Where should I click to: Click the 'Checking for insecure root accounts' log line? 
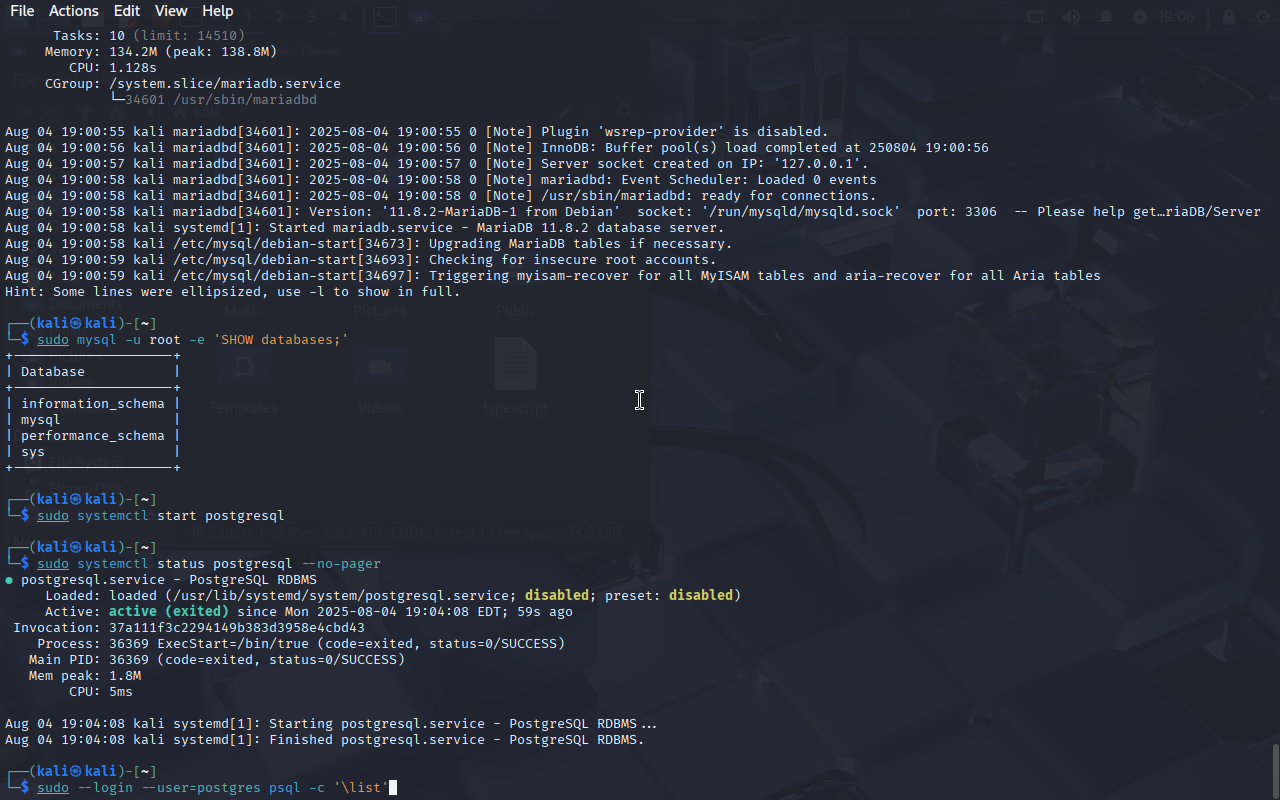[x=361, y=260]
